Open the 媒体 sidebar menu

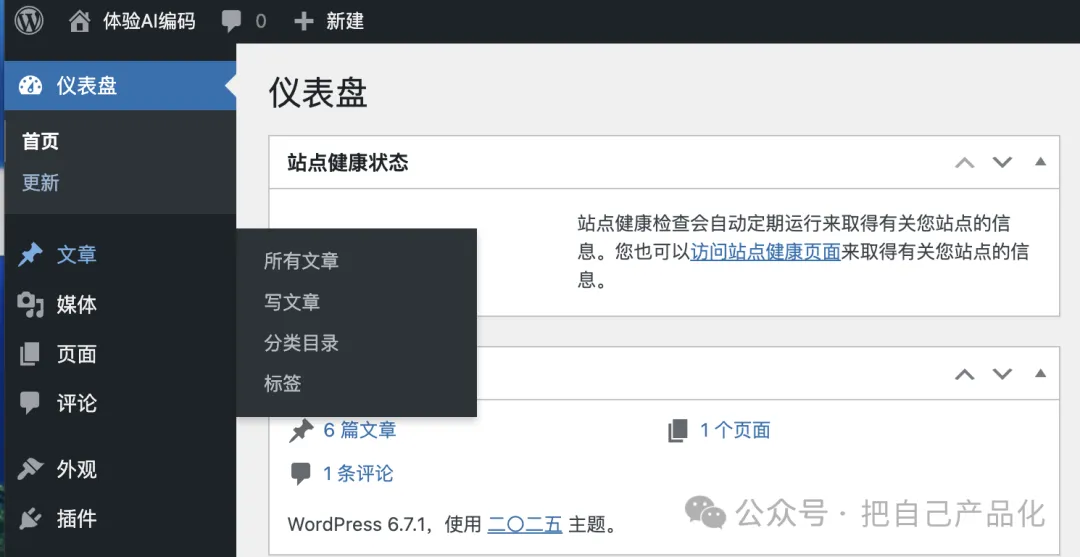point(121,304)
